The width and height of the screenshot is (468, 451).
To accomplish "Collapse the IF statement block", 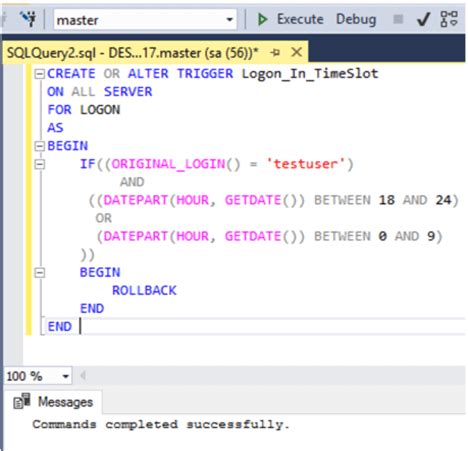I will click(x=40, y=164).
